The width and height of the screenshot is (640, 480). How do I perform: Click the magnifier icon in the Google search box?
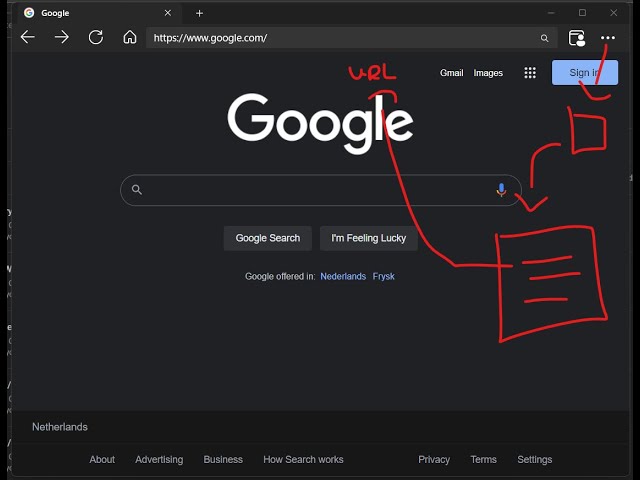coord(137,189)
